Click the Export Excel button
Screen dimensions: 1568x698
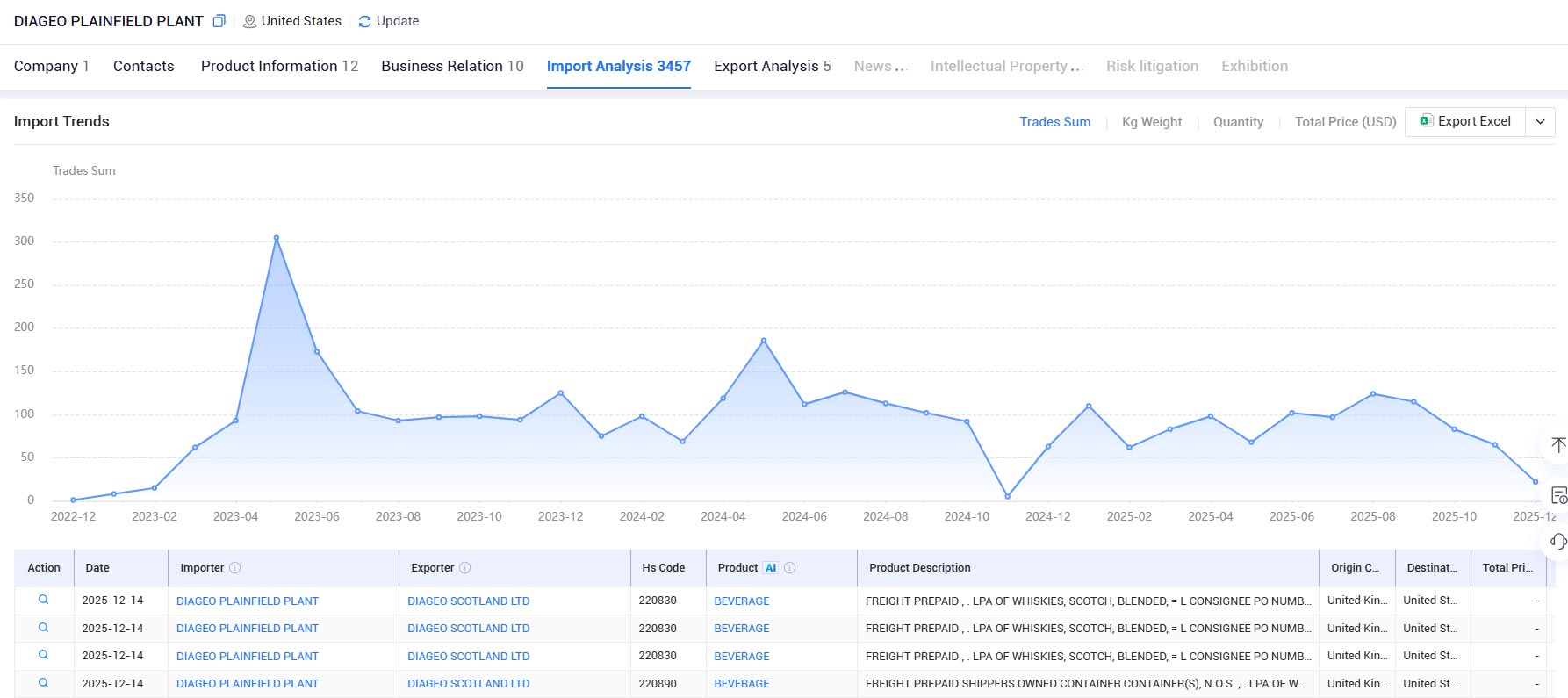(1465, 121)
